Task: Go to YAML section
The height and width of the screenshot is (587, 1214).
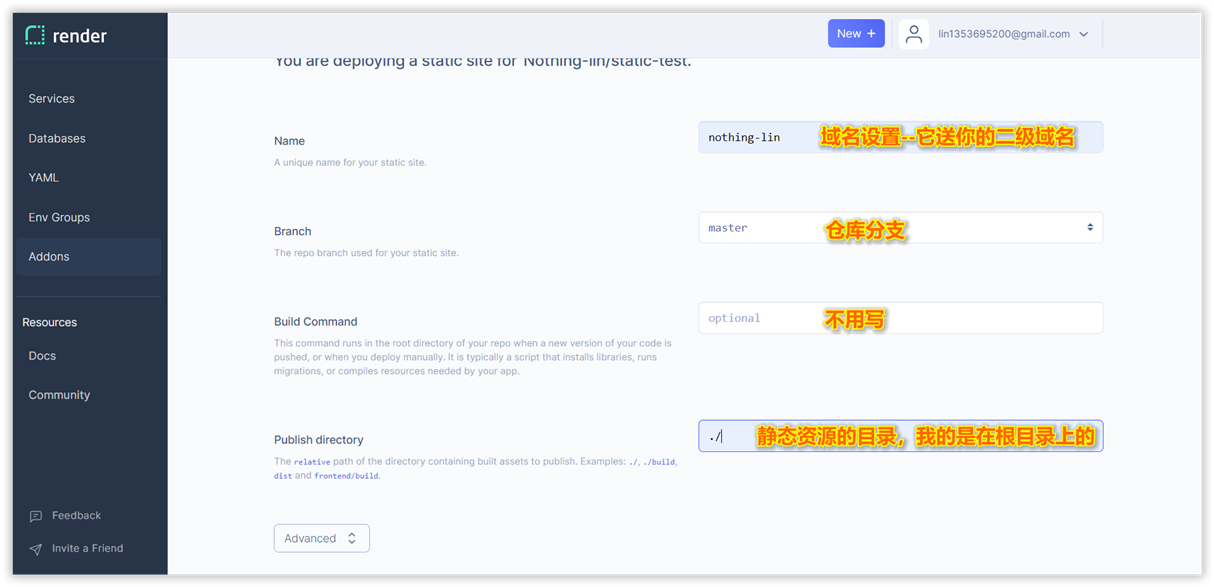Action: (44, 178)
